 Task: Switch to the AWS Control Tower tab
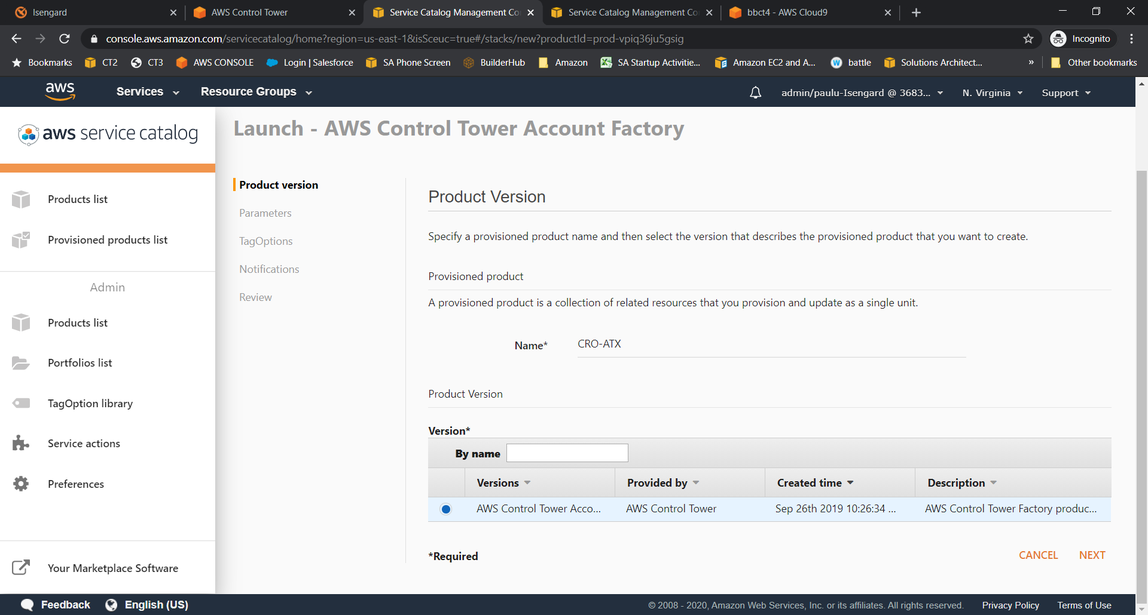click(274, 12)
